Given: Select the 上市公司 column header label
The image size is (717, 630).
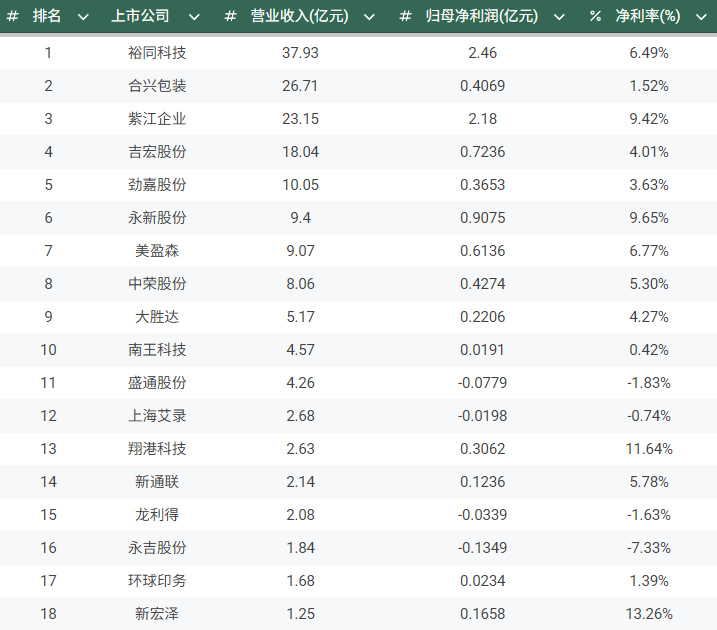Looking at the screenshot, I should (140, 16).
